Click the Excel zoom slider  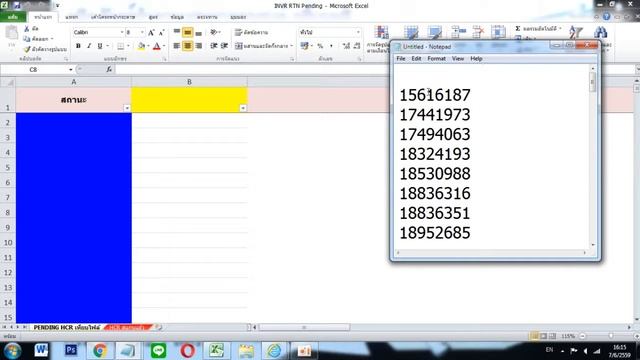[x=611, y=336]
